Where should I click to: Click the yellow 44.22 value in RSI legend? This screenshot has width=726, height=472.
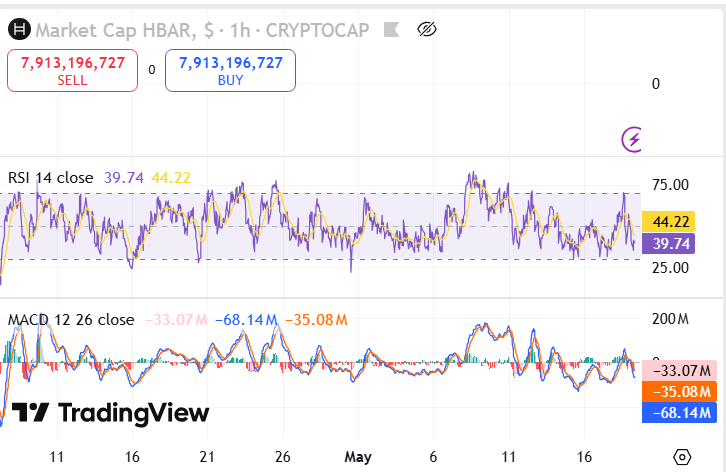[x=171, y=178]
